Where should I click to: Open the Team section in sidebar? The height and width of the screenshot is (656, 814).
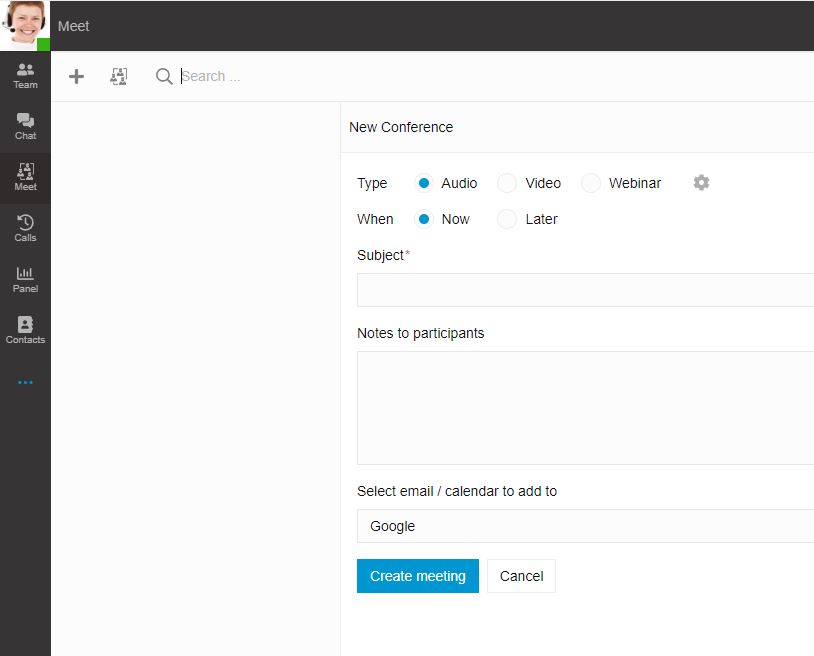click(25, 76)
